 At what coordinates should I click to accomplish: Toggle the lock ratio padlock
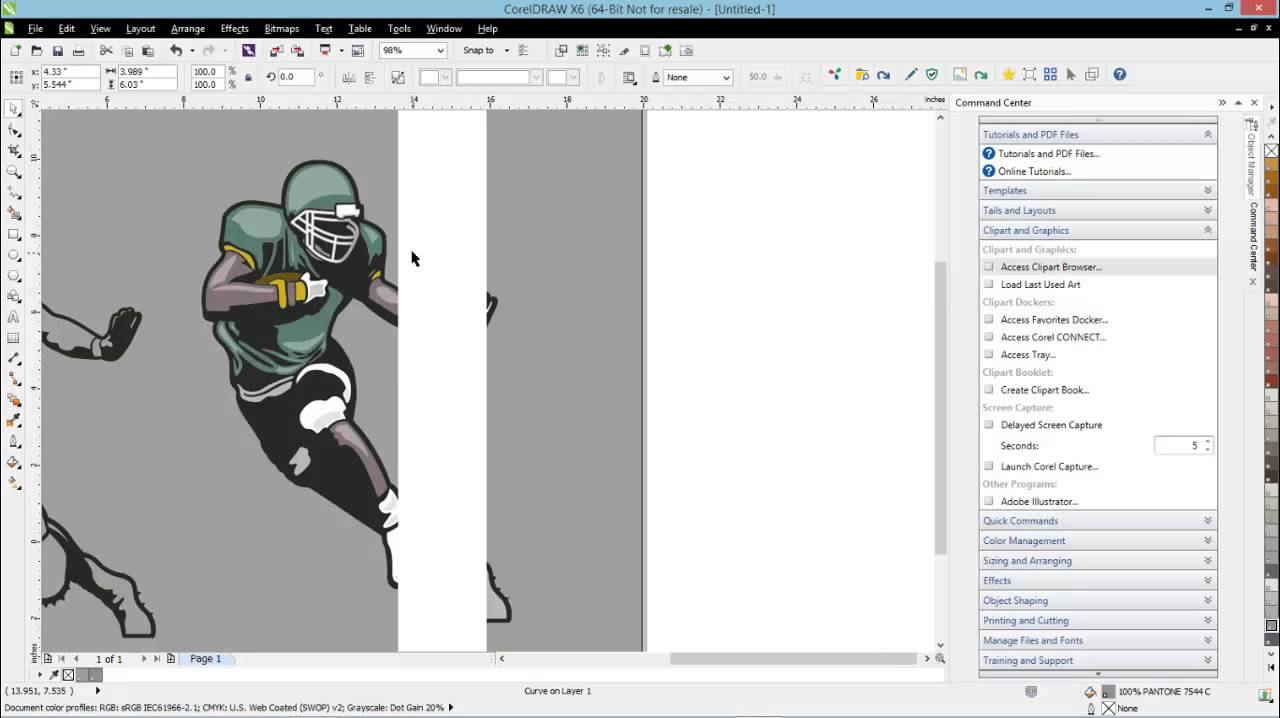pos(247,77)
